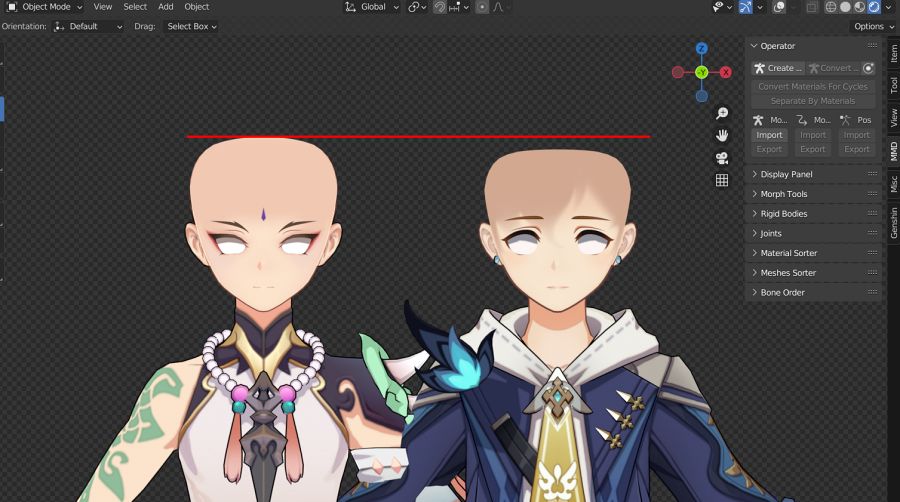Switch perspective/orthographic with the grid icon
Viewport: 900px width, 502px height.
[x=722, y=180]
